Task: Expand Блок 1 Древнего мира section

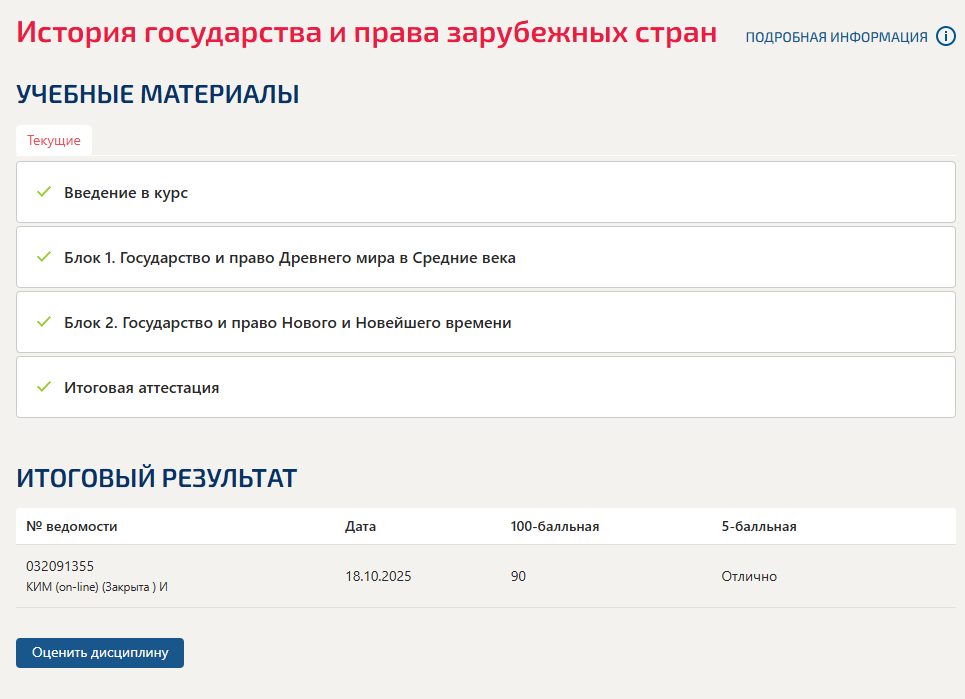Action: pyautogui.click(x=290, y=258)
